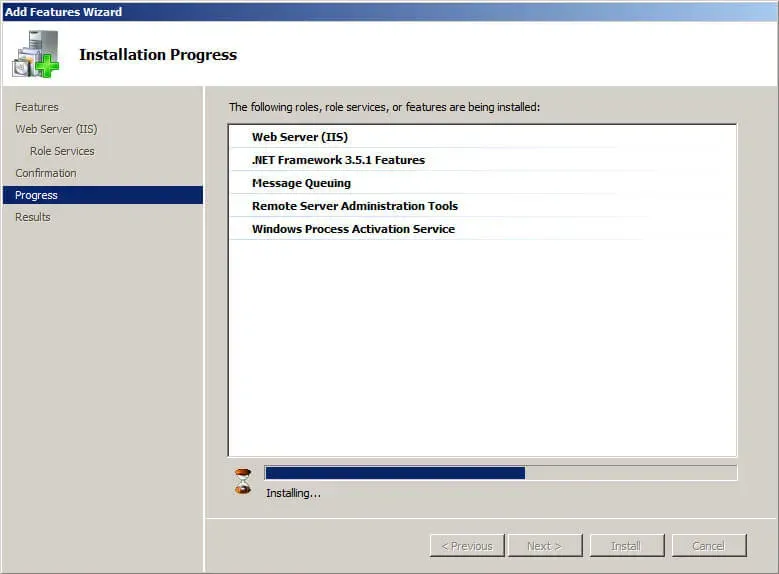Select the Remote Server Administration Tools row

(x=483, y=206)
